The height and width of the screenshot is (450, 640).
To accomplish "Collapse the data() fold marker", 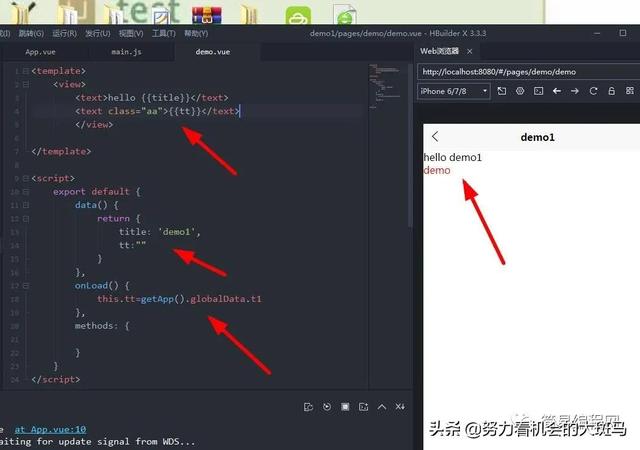I will click(x=26, y=205).
